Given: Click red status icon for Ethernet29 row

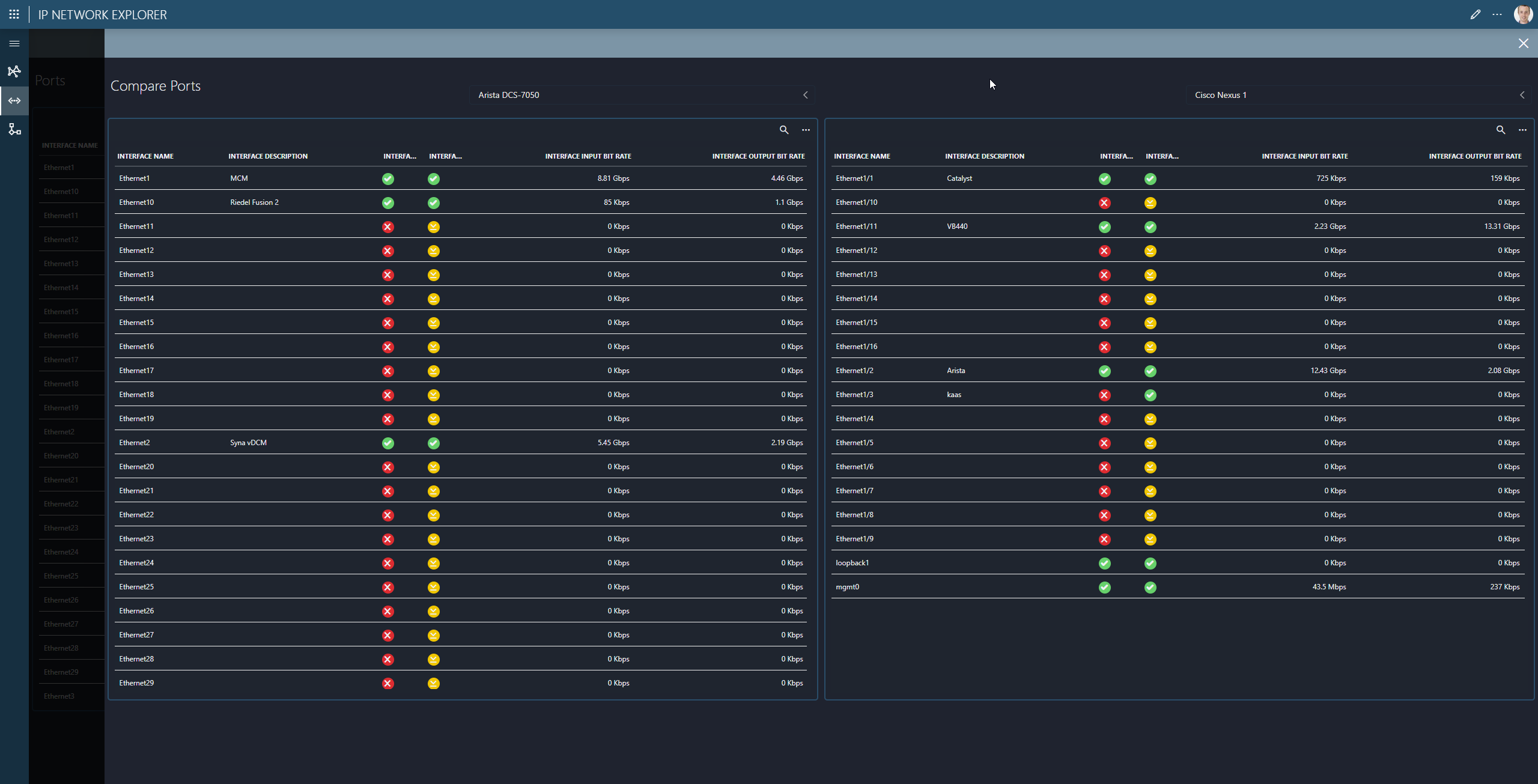Looking at the screenshot, I should coord(388,684).
